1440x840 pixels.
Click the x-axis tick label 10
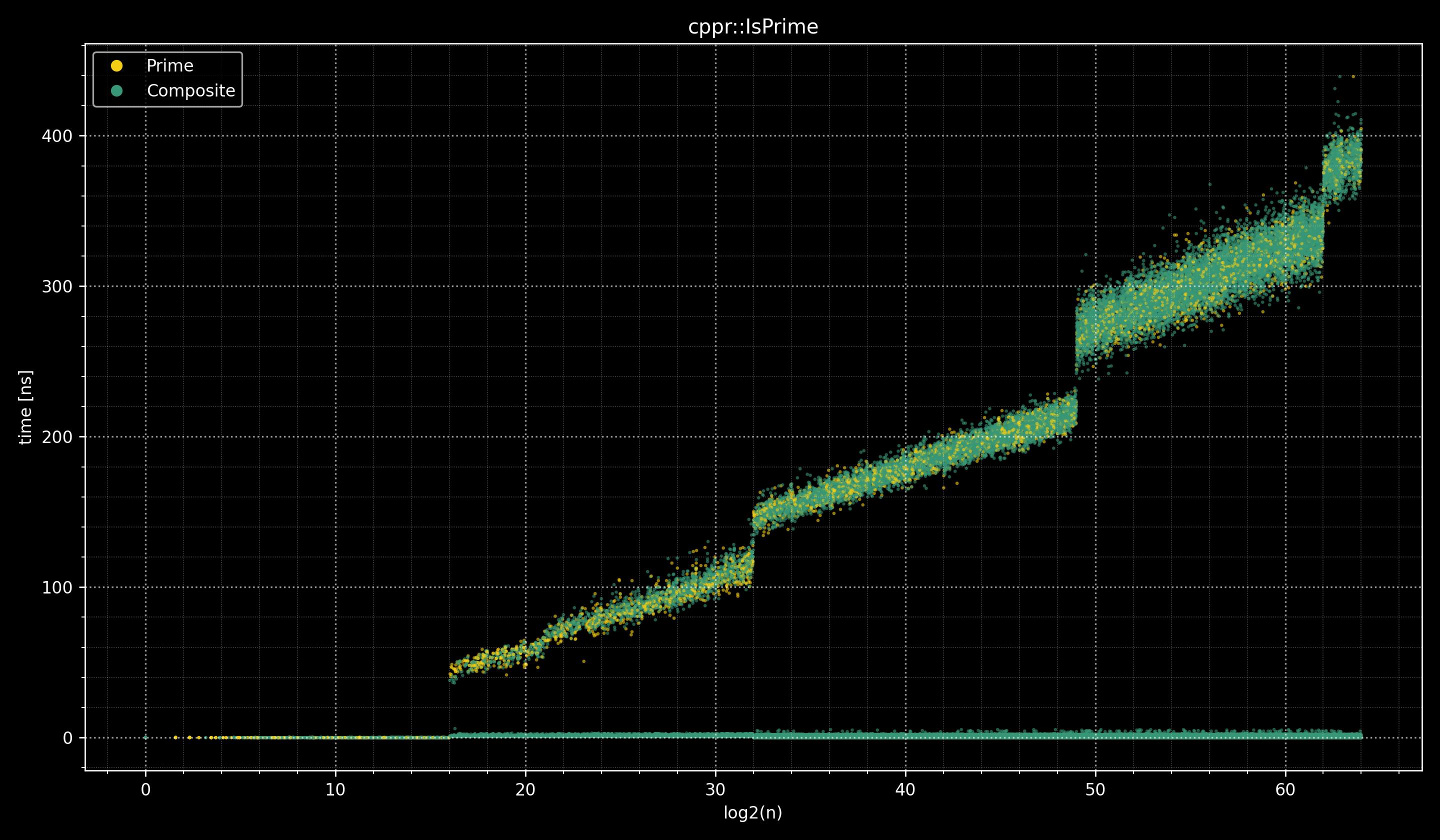coord(335,789)
